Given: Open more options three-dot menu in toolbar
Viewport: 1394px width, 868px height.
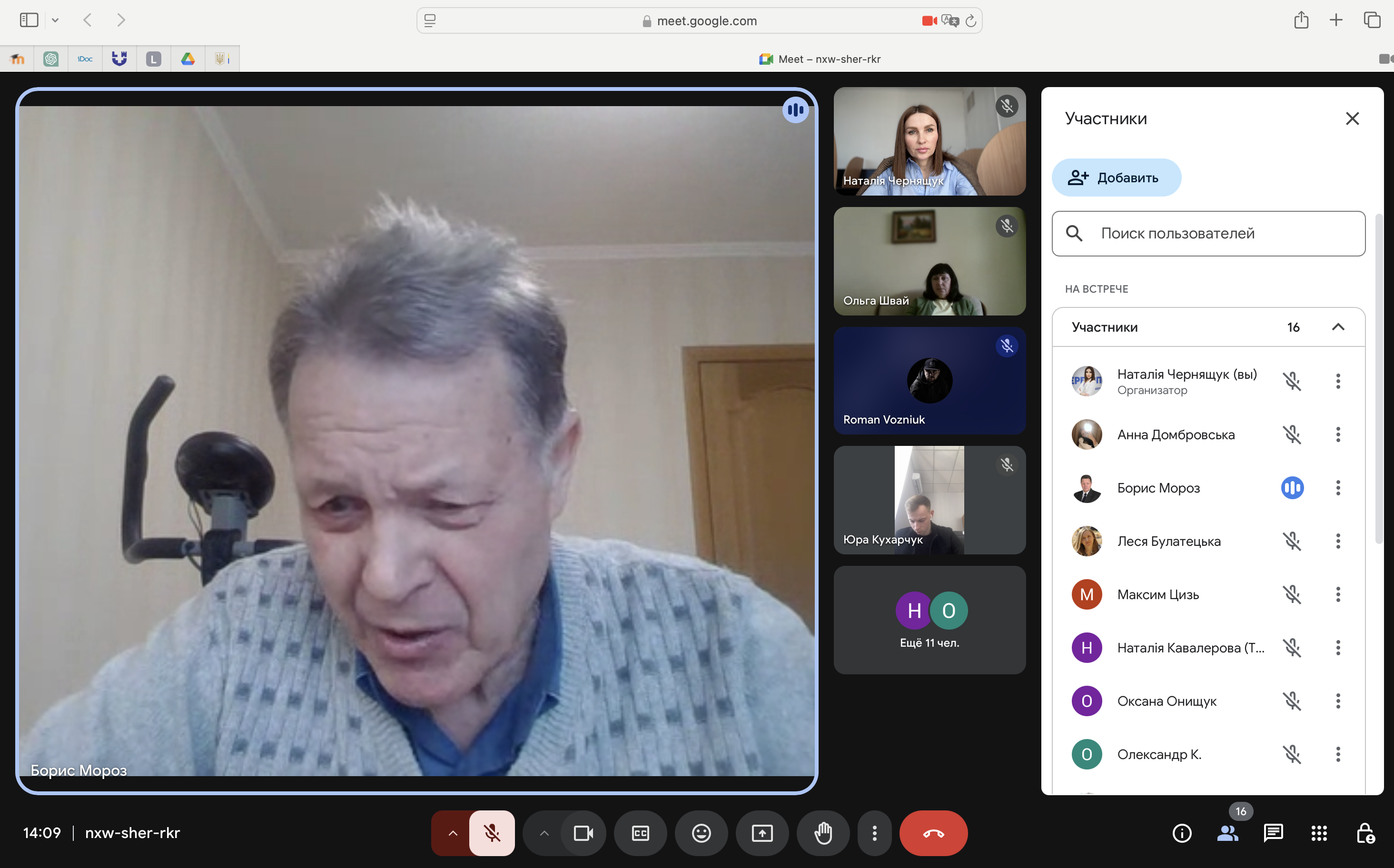Looking at the screenshot, I should point(874,833).
